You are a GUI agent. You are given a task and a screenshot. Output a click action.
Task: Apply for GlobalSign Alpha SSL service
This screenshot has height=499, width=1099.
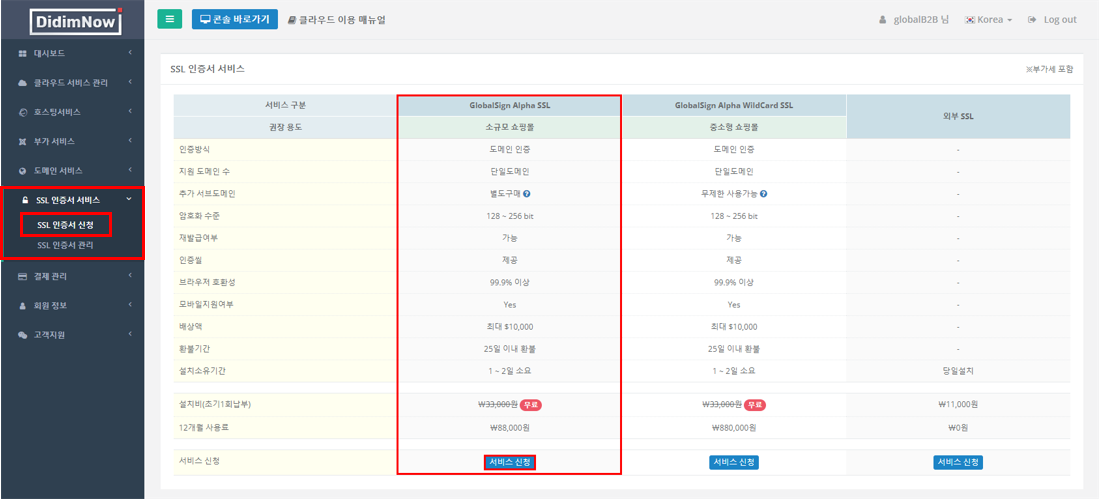pyautogui.click(x=510, y=462)
